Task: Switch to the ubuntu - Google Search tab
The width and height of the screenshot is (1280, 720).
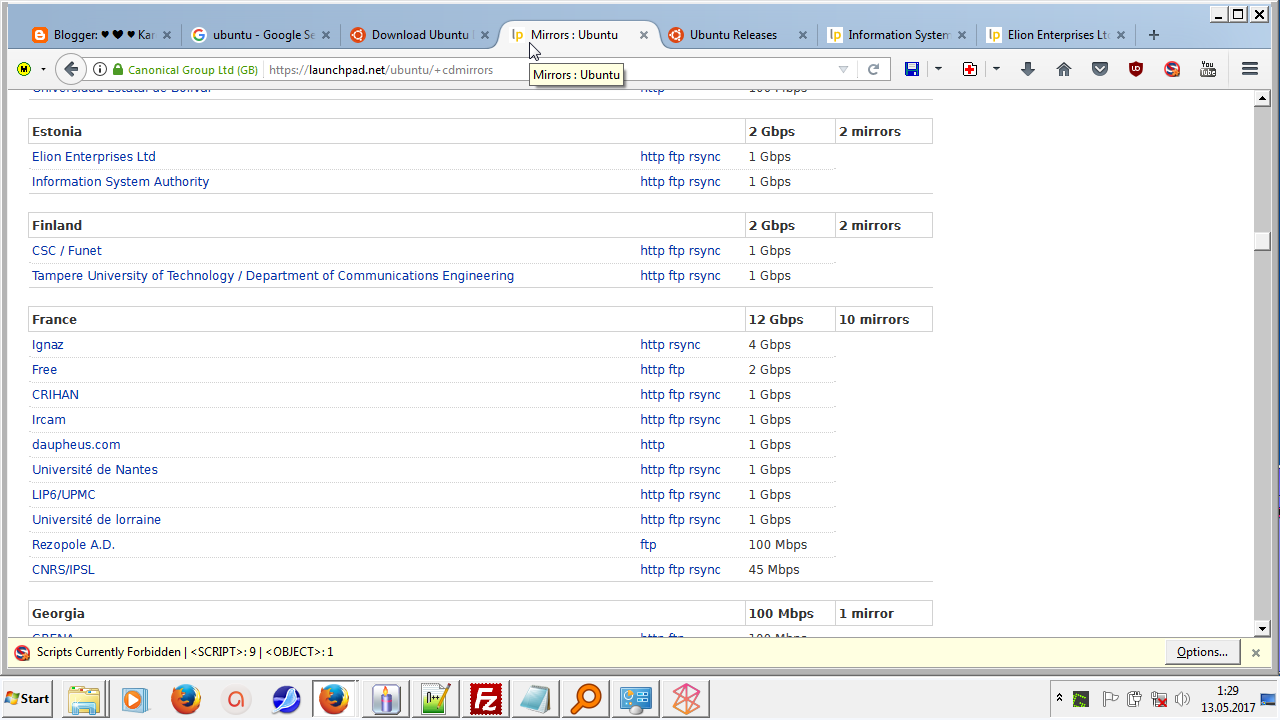Action: click(x=259, y=35)
